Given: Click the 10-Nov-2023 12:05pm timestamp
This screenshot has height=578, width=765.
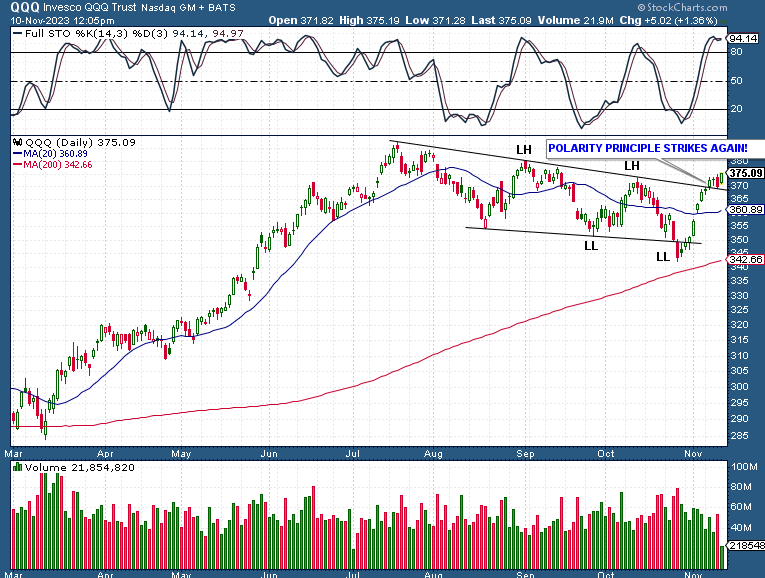Looking at the screenshot, I should [62, 20].
